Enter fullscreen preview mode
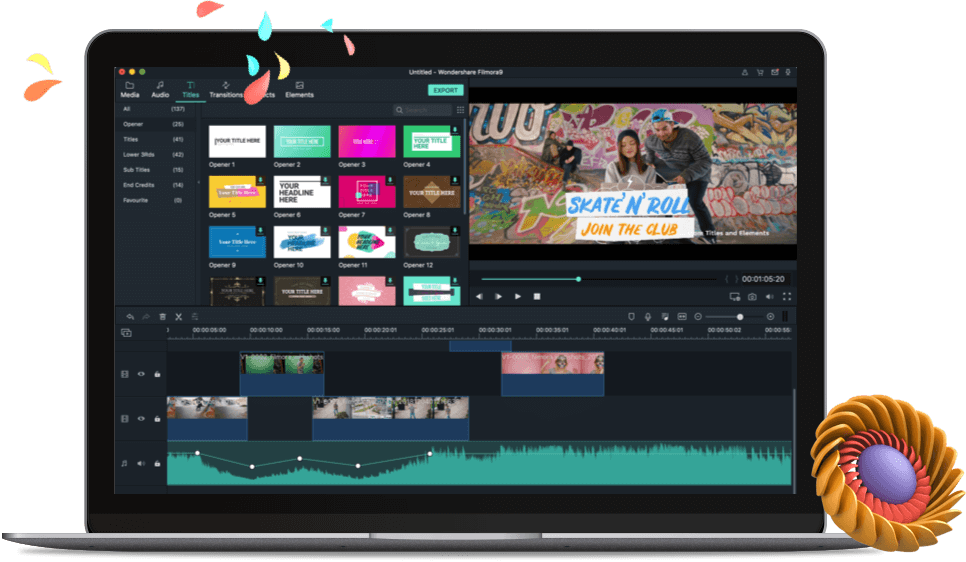 787,296
